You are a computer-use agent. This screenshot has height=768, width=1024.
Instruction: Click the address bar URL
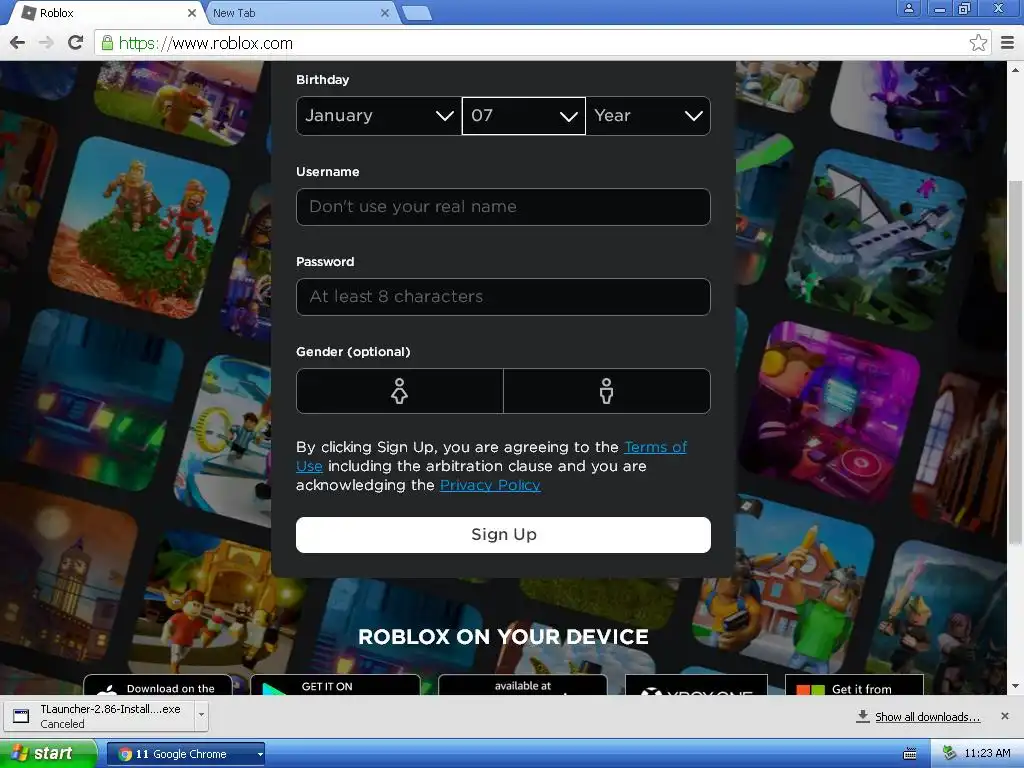click(x=206, y=43)
